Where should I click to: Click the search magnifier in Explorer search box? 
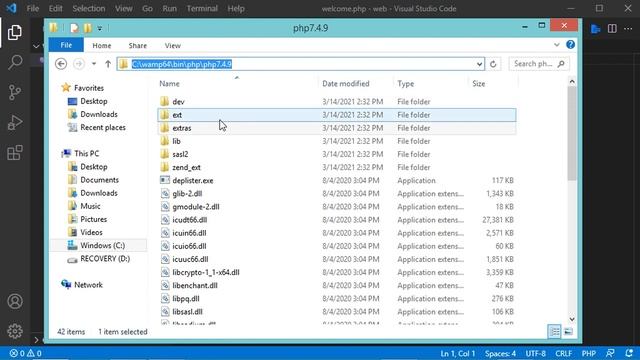(x=561, y=64)
